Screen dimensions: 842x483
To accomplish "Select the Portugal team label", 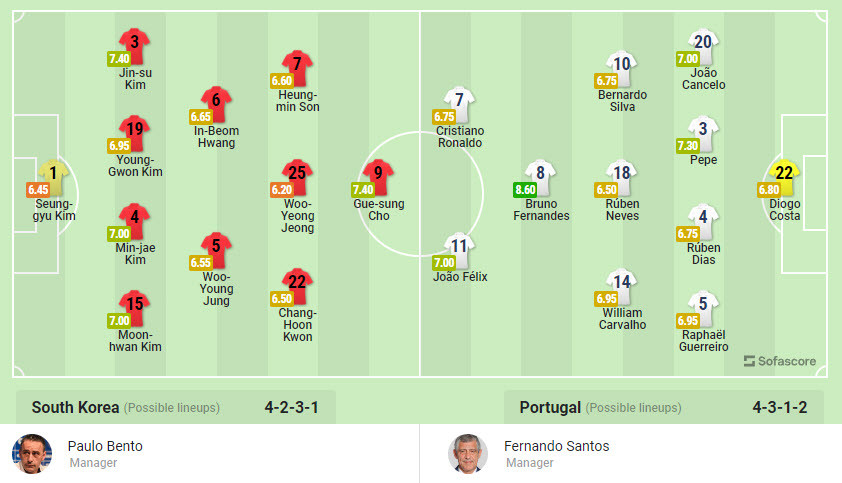I will [550, 407].
